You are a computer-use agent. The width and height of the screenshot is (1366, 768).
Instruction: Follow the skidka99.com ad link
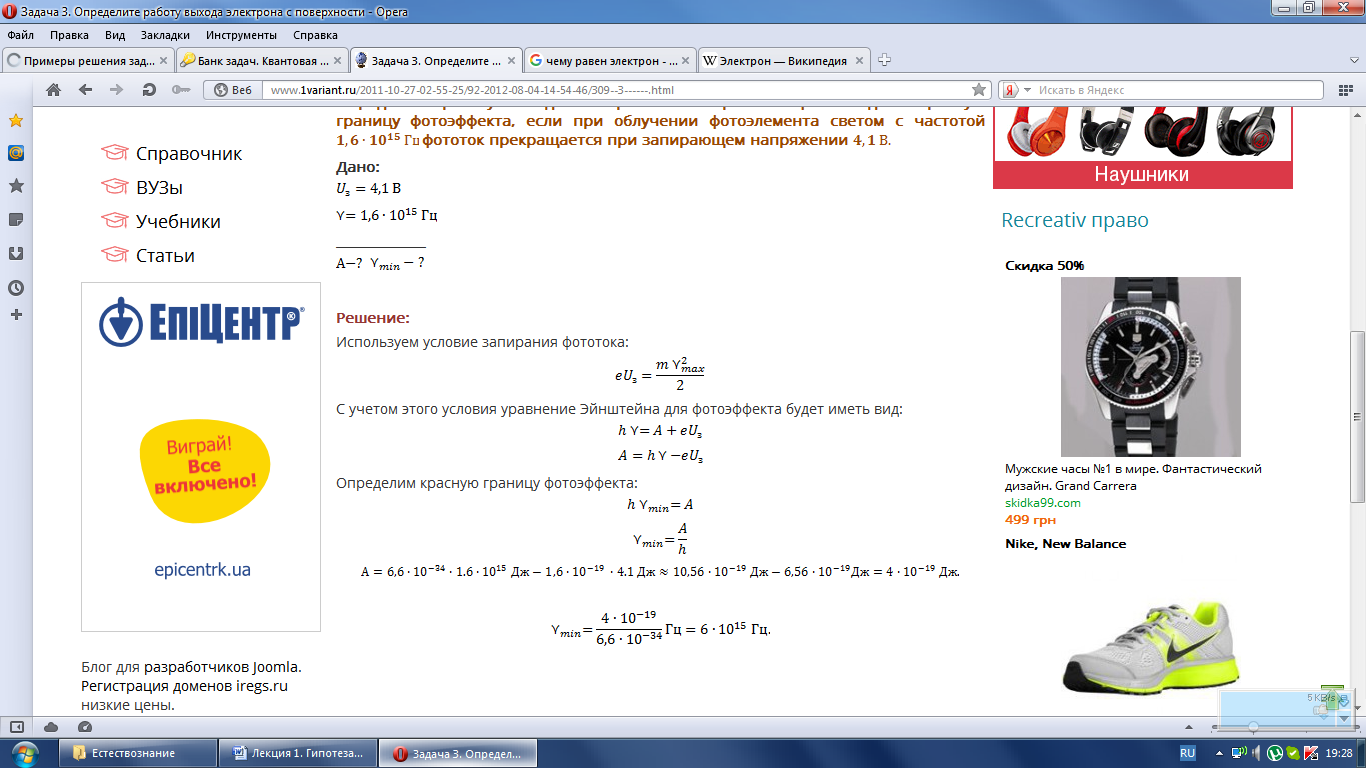[x=1043, y=503]
